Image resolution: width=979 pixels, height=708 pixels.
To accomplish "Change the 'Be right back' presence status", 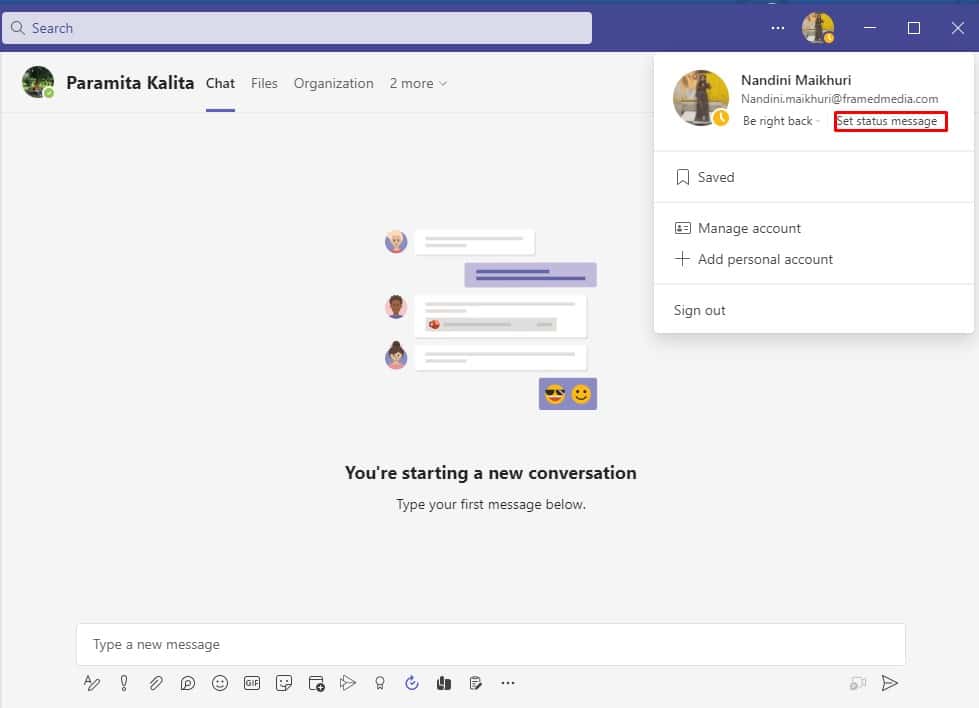I will tap(780, 120).
